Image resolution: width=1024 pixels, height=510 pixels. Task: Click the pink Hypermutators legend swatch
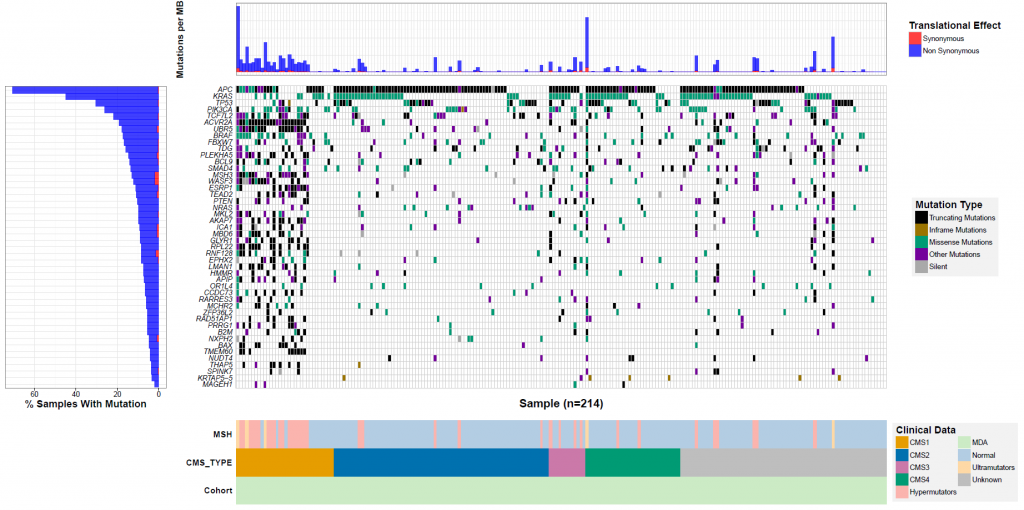902,492
